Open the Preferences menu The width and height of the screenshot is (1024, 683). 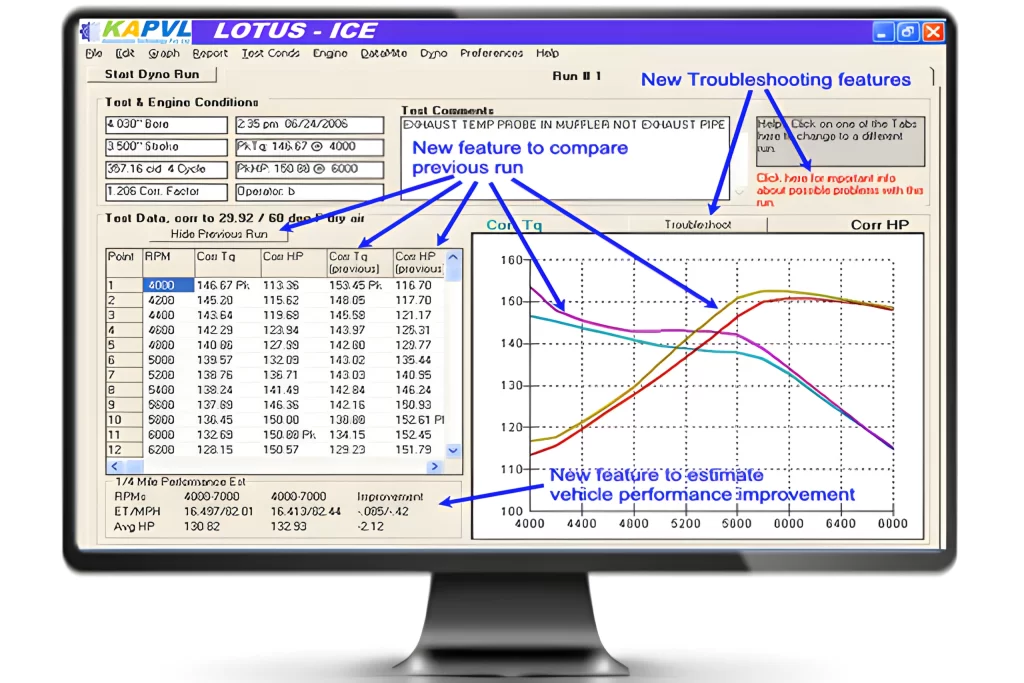(491, 53)
